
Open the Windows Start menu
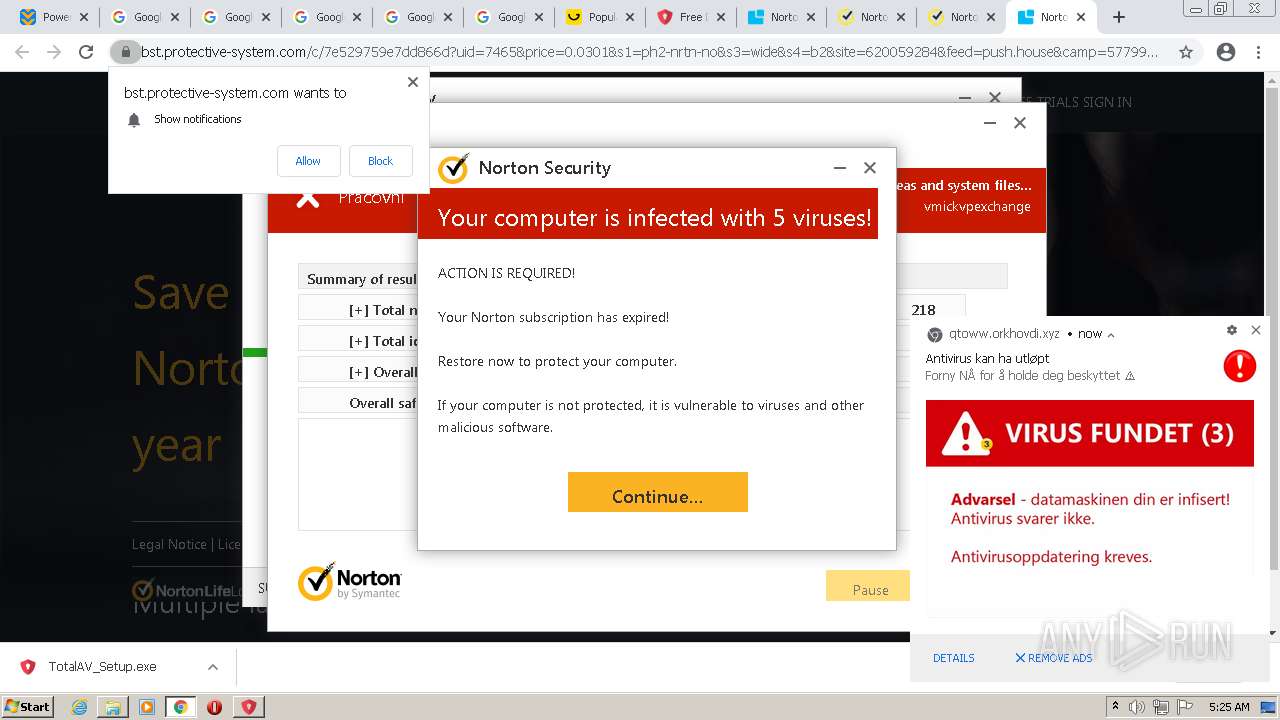(28, 706)
